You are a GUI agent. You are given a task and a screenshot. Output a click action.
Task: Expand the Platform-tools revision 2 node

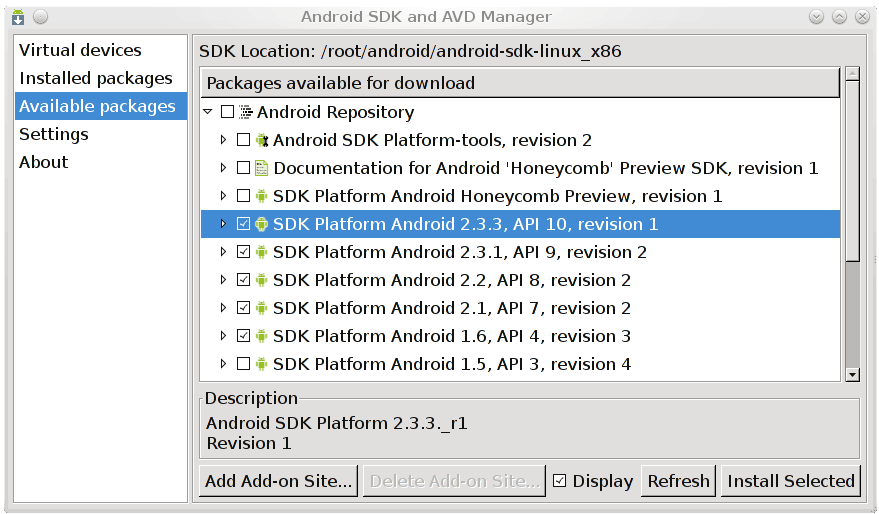pyautogui.click(x=224, y=140)
